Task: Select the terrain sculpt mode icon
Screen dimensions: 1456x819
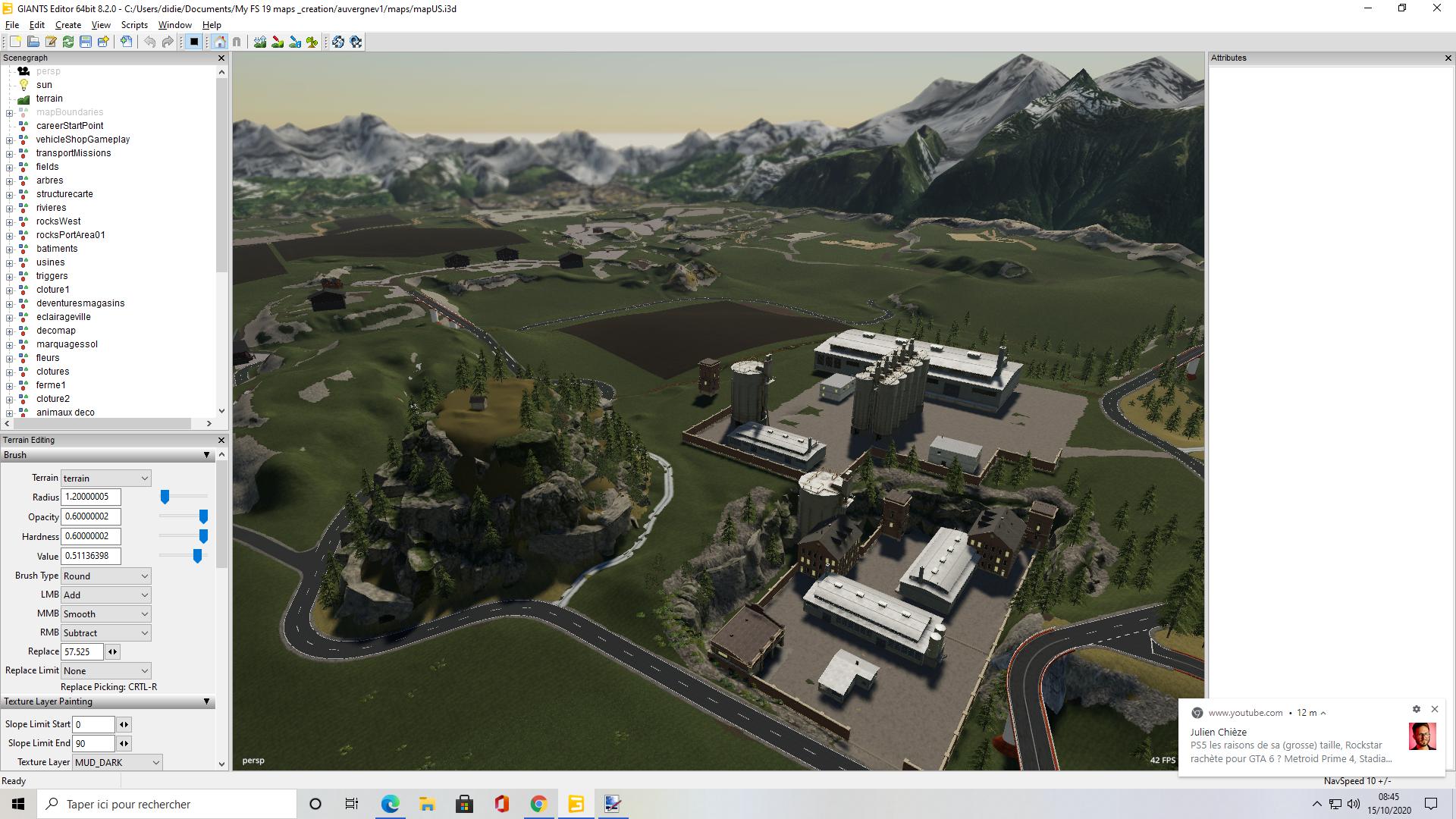Action: point(260,42)
